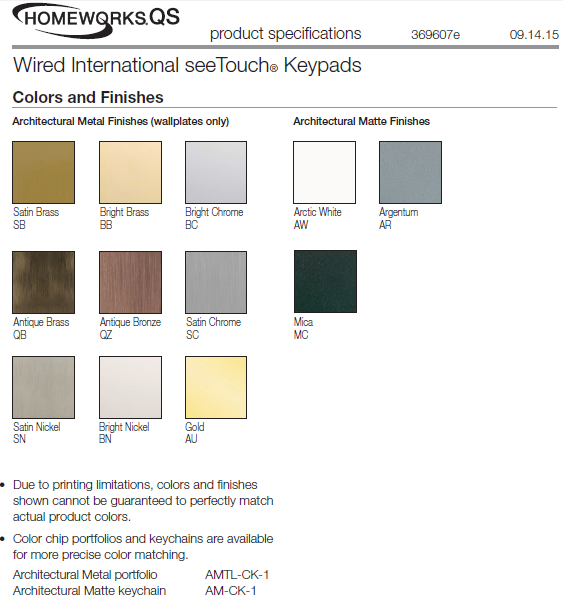The image size is (563, 604).
Task: Click the 'BB' finish code
Action: coord(106,225)
